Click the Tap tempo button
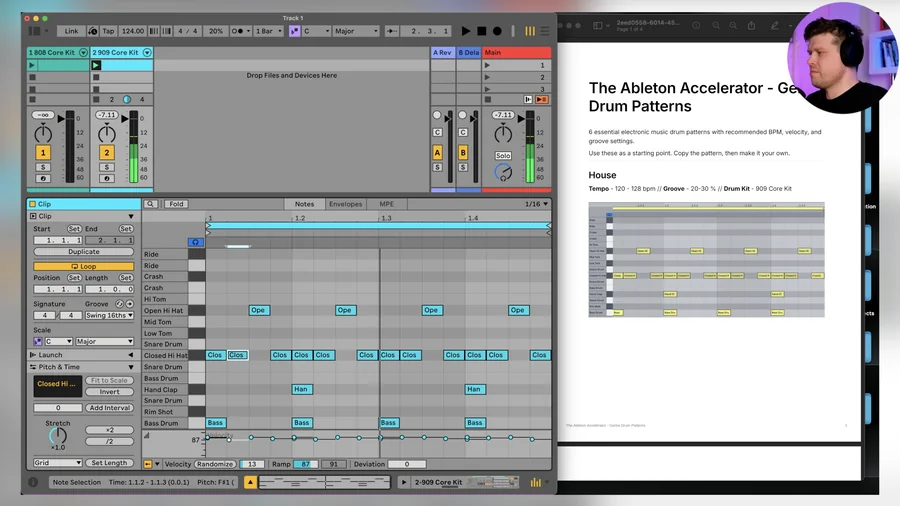The image size is (900, 506). [108, 31]
